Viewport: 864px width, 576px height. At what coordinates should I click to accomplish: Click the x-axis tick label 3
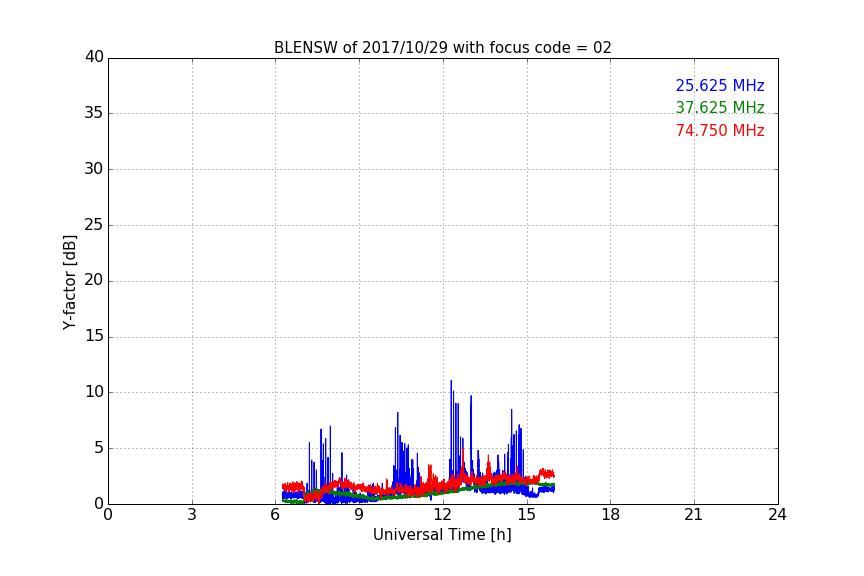[x=192, y=515]
